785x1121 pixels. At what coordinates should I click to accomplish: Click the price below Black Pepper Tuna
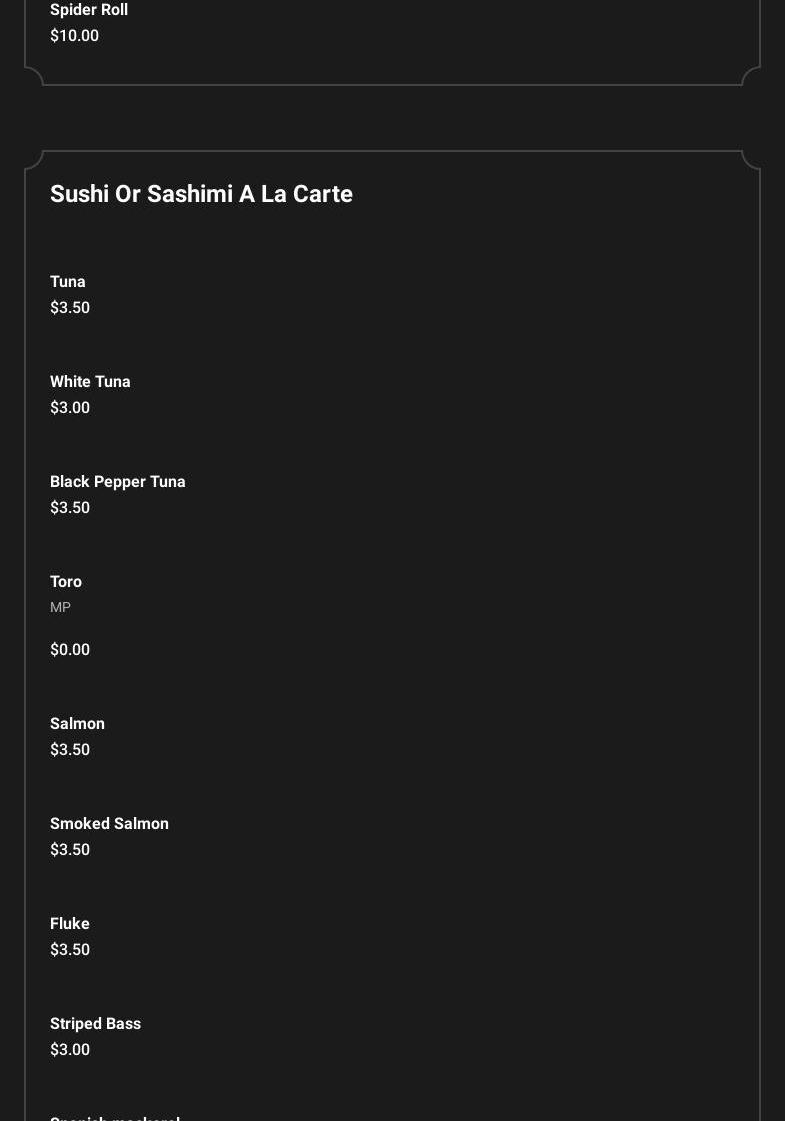(x=70, y=508)
